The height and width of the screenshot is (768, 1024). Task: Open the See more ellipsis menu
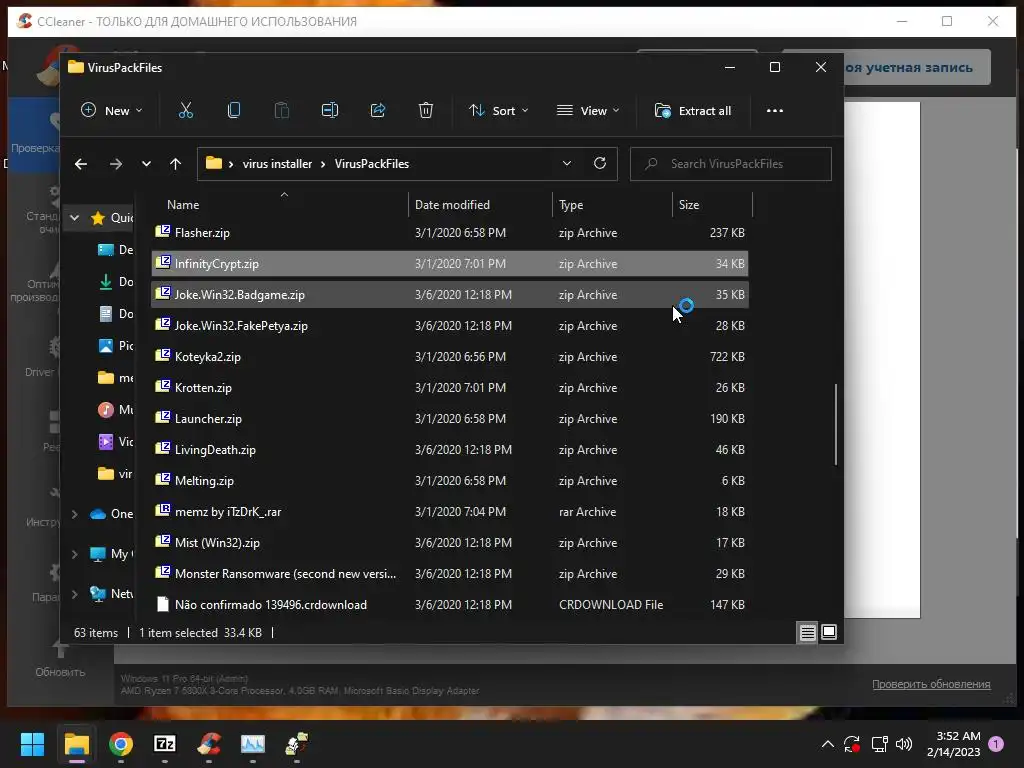point(775,110)
